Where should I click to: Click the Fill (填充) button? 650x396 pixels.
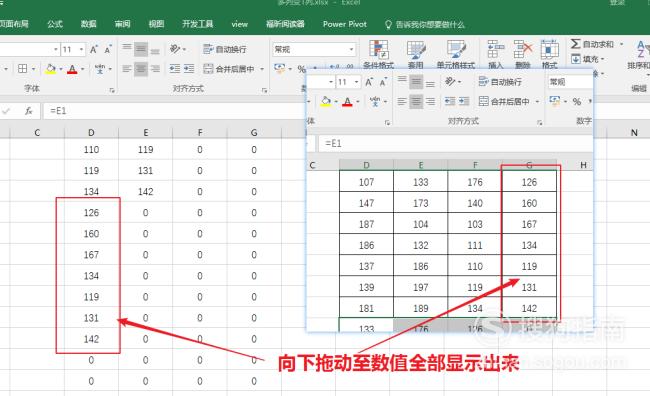[588, 59]
